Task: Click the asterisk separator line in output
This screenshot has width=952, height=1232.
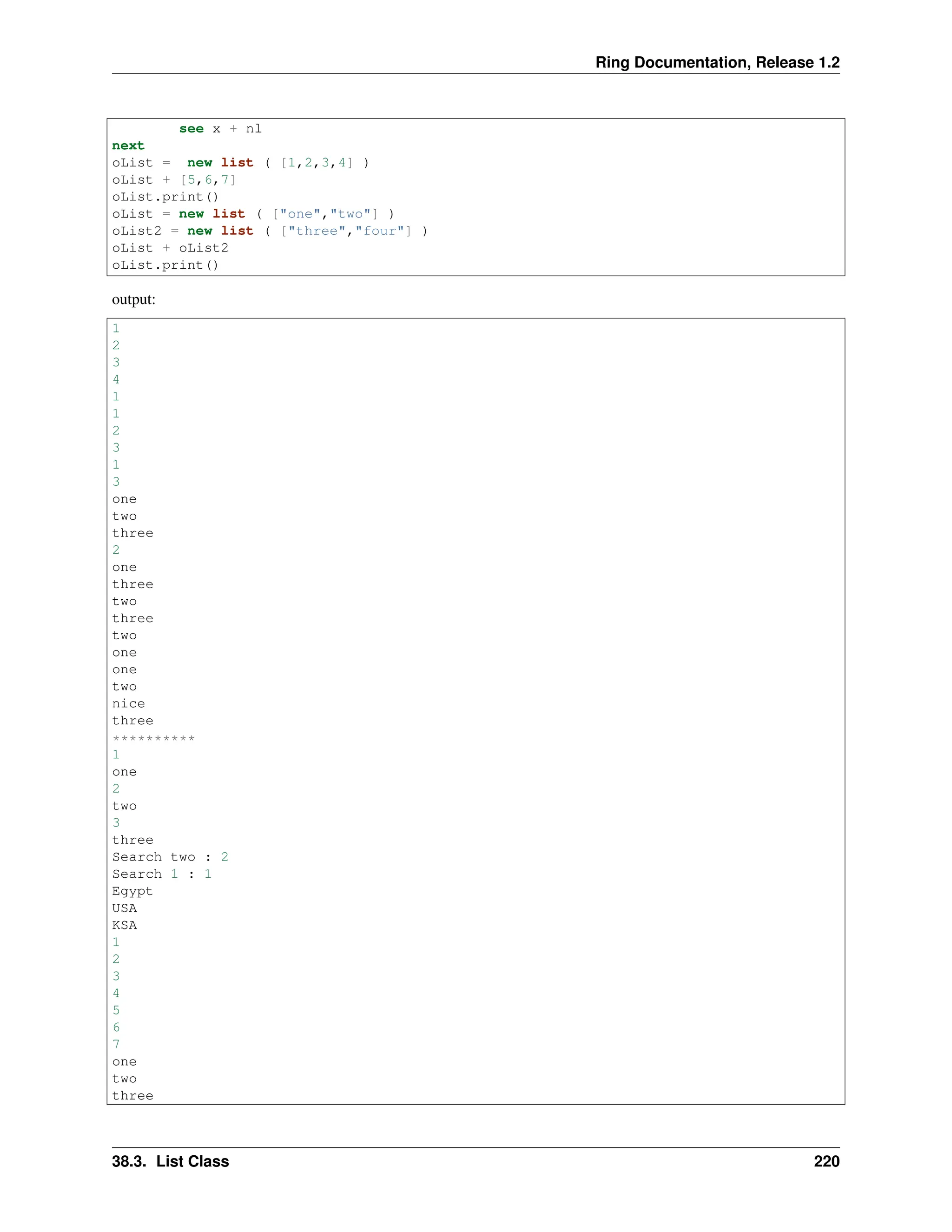Action: [153, 738]
